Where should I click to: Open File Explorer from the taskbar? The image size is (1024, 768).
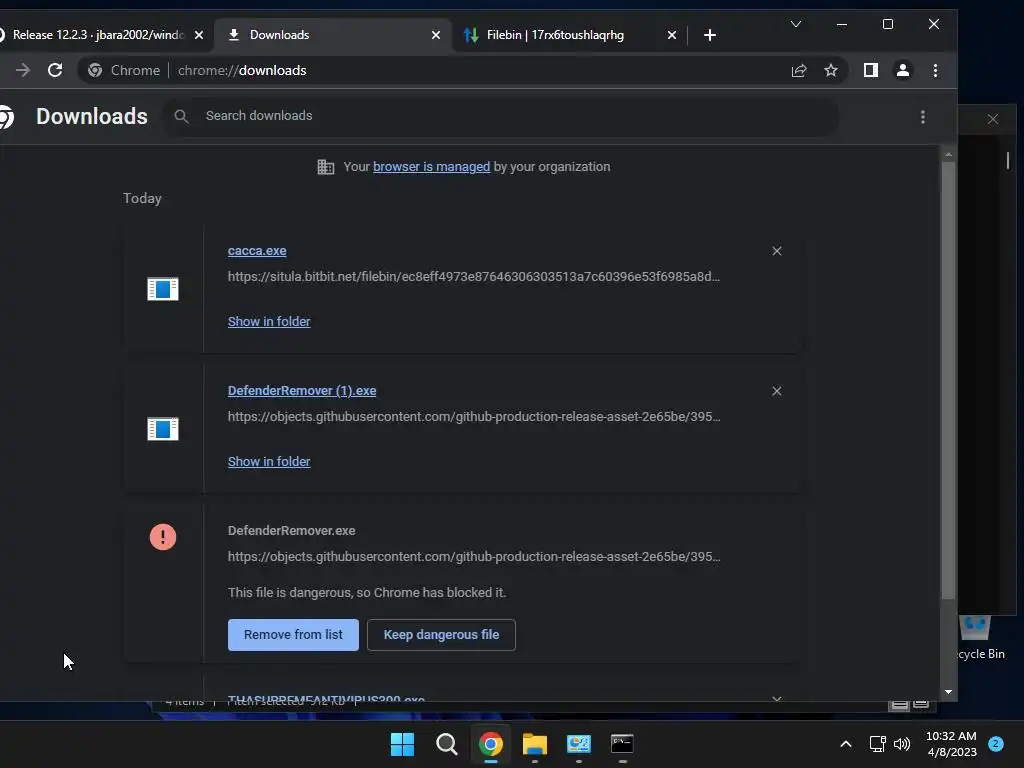coord(534,744)
